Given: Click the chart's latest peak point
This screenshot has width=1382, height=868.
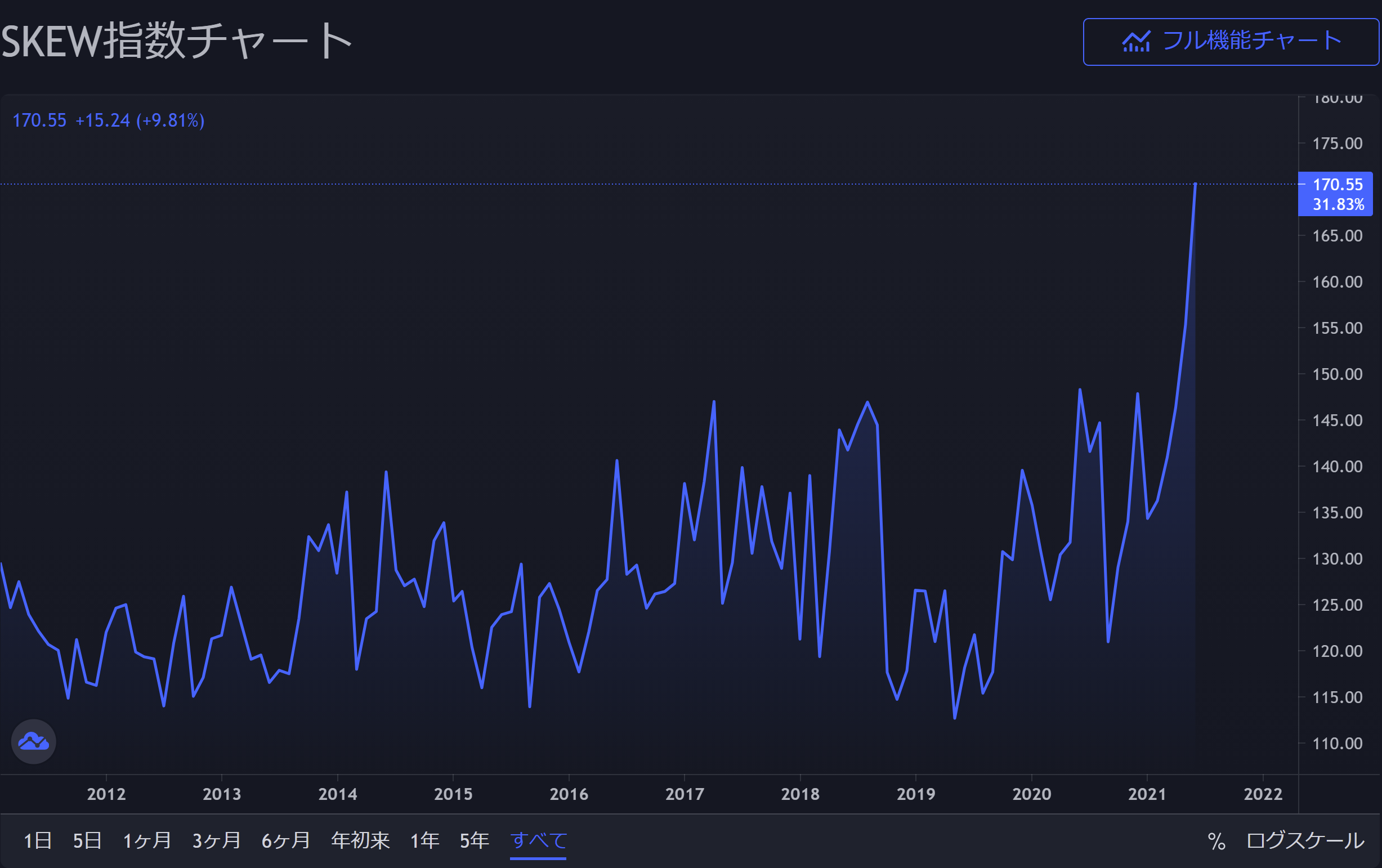Looking at the screenshot, I should tap(1195, 184).
